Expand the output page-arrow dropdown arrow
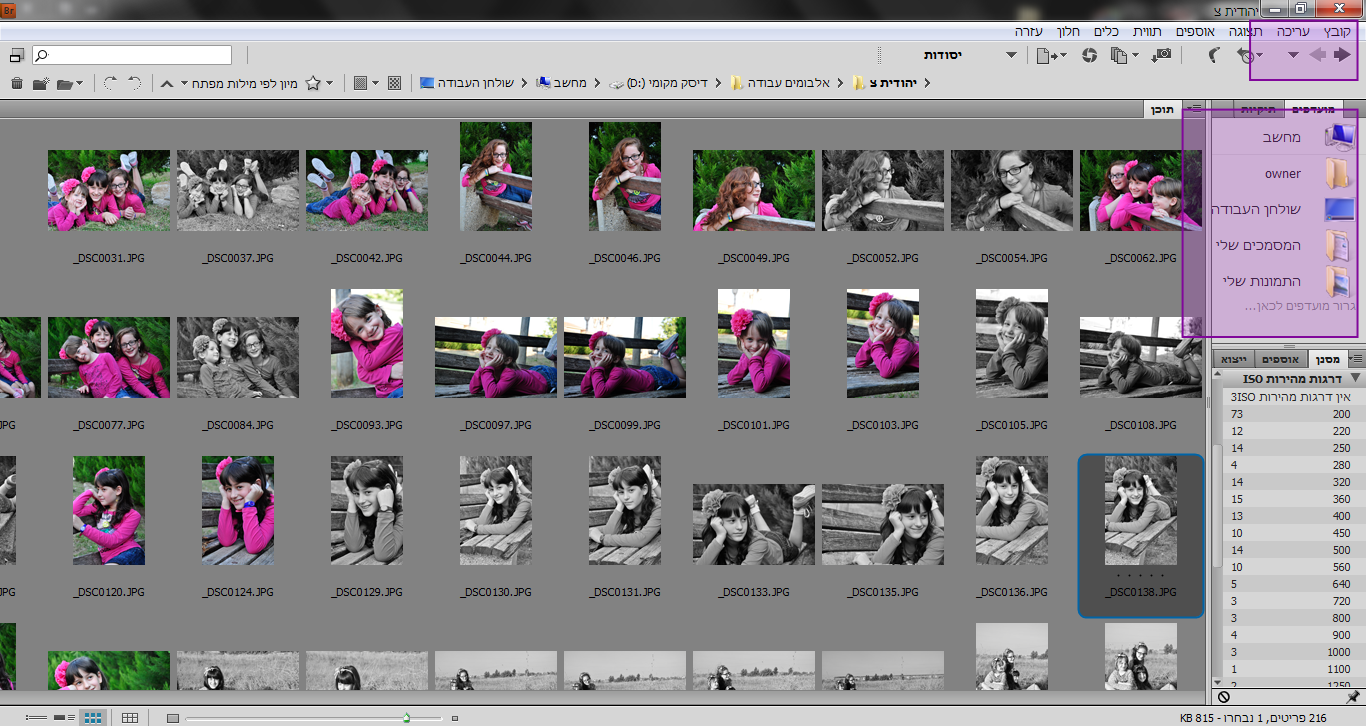This screenshot has height=726, width=1366. click(1062, 56)
